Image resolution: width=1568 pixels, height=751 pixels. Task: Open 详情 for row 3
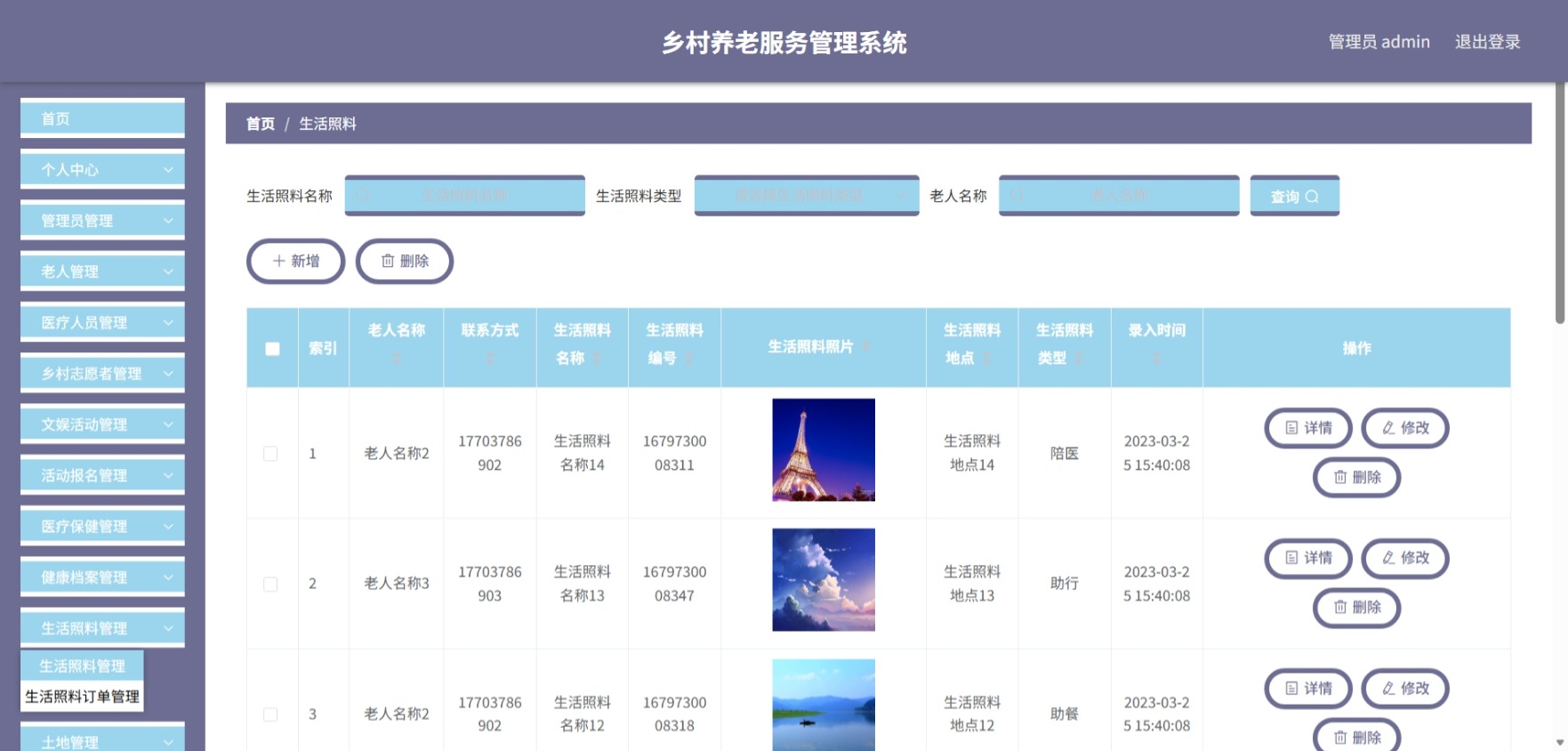1308,689
